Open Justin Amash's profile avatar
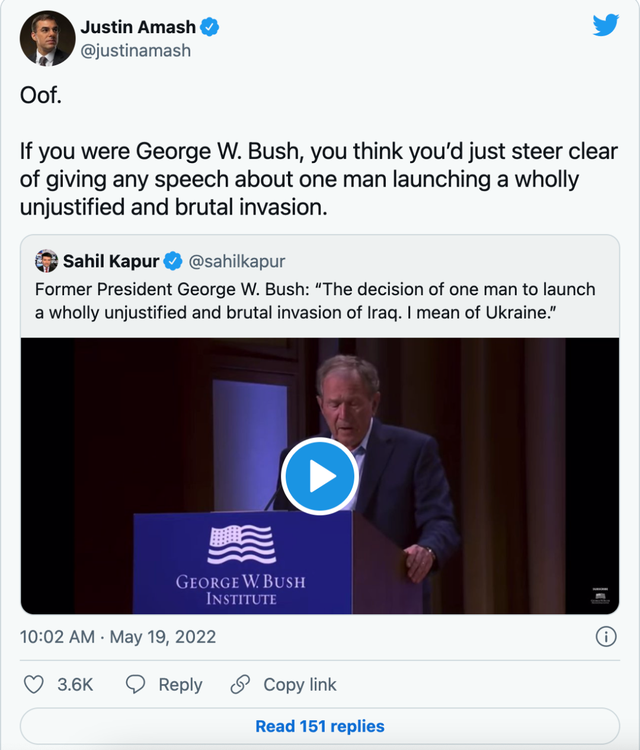This screenshot has width=640, height=750. click(47, 38)
